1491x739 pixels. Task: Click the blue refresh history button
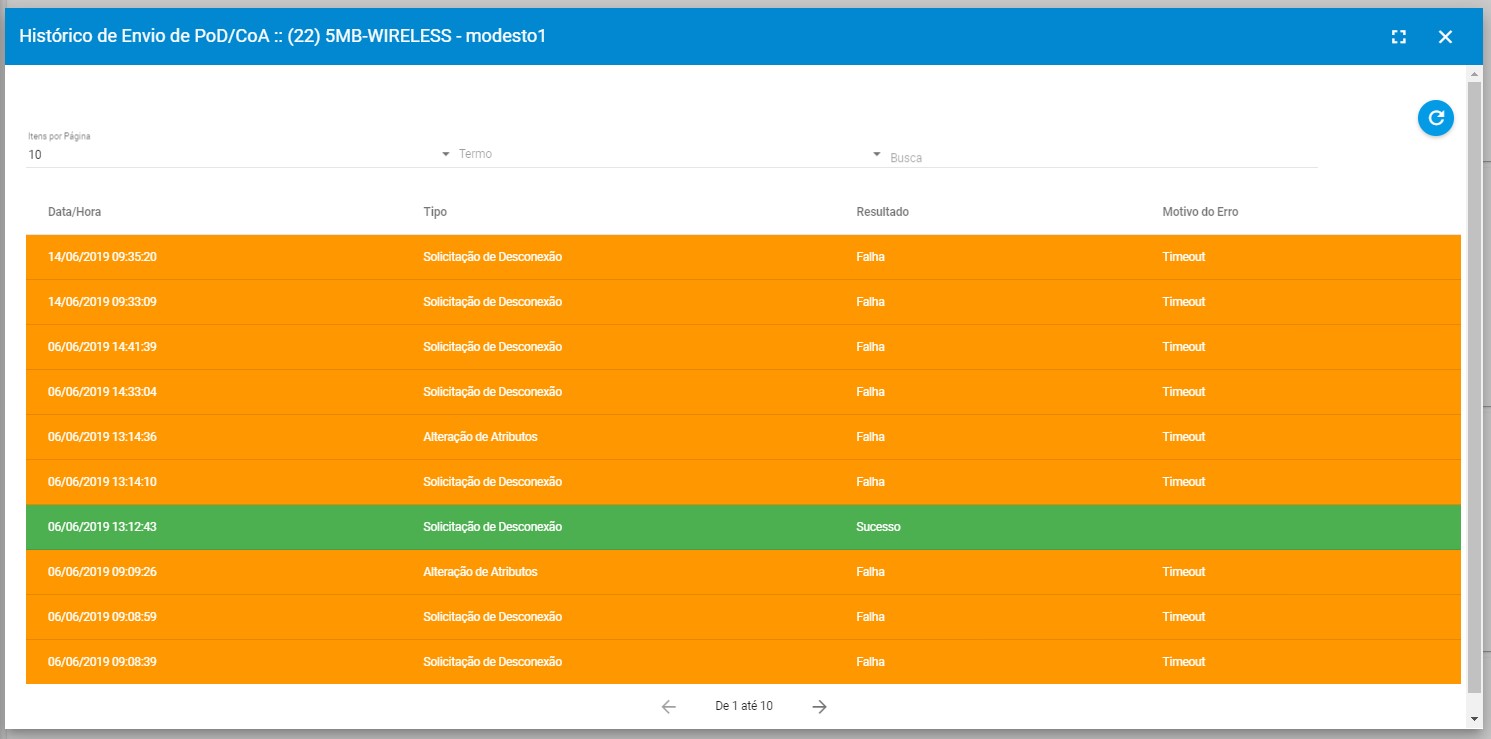[x=1435, y=118]
